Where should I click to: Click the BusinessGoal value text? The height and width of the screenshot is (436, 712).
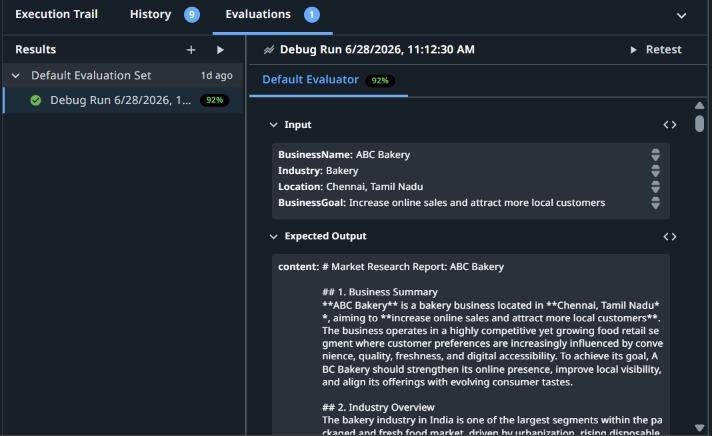click(477, 203)
